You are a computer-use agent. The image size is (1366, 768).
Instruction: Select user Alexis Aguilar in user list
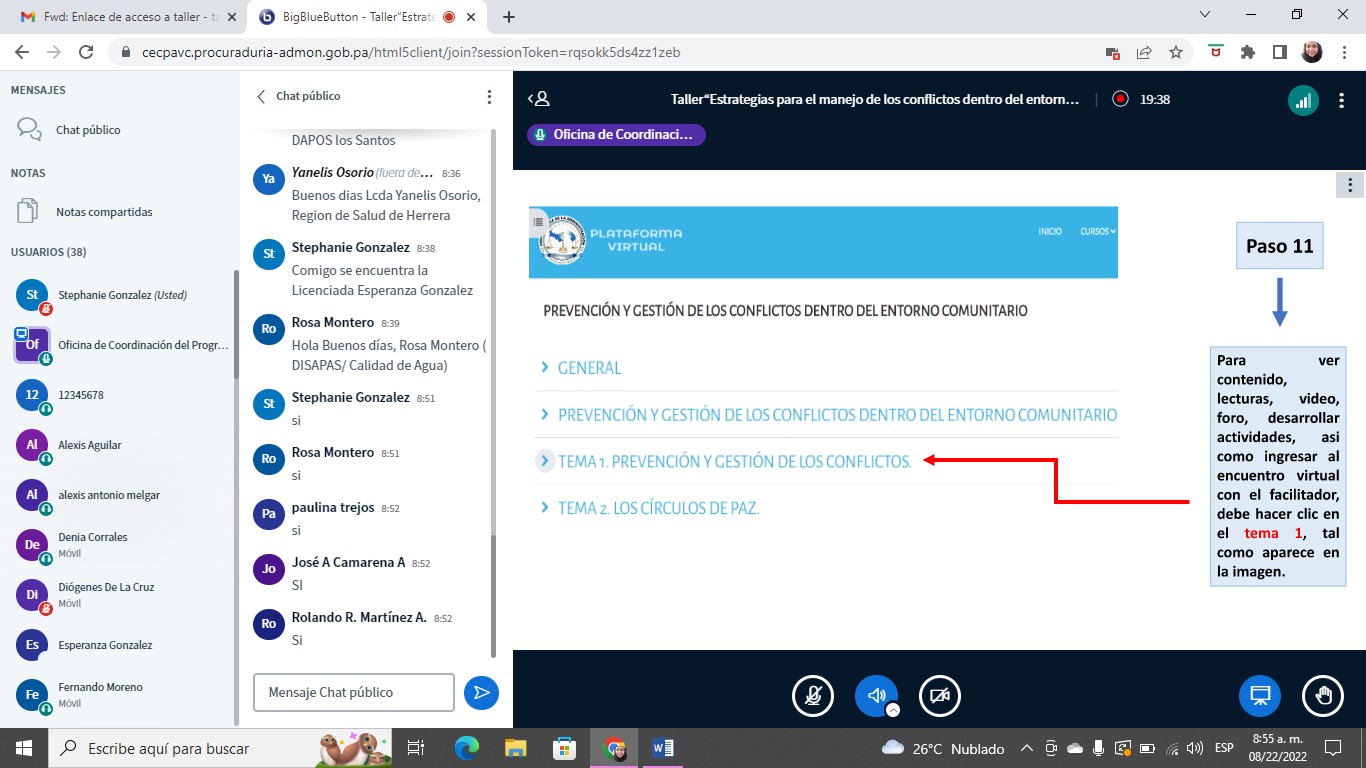click(90, 445)
